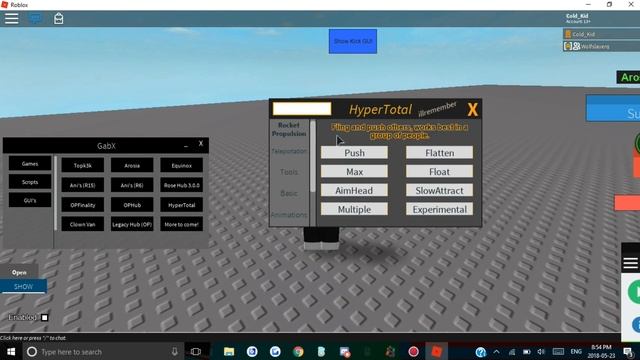Open the GUI's tab in GabX
The width and height of the screenshot is (640, 360).
coord(30,200)
